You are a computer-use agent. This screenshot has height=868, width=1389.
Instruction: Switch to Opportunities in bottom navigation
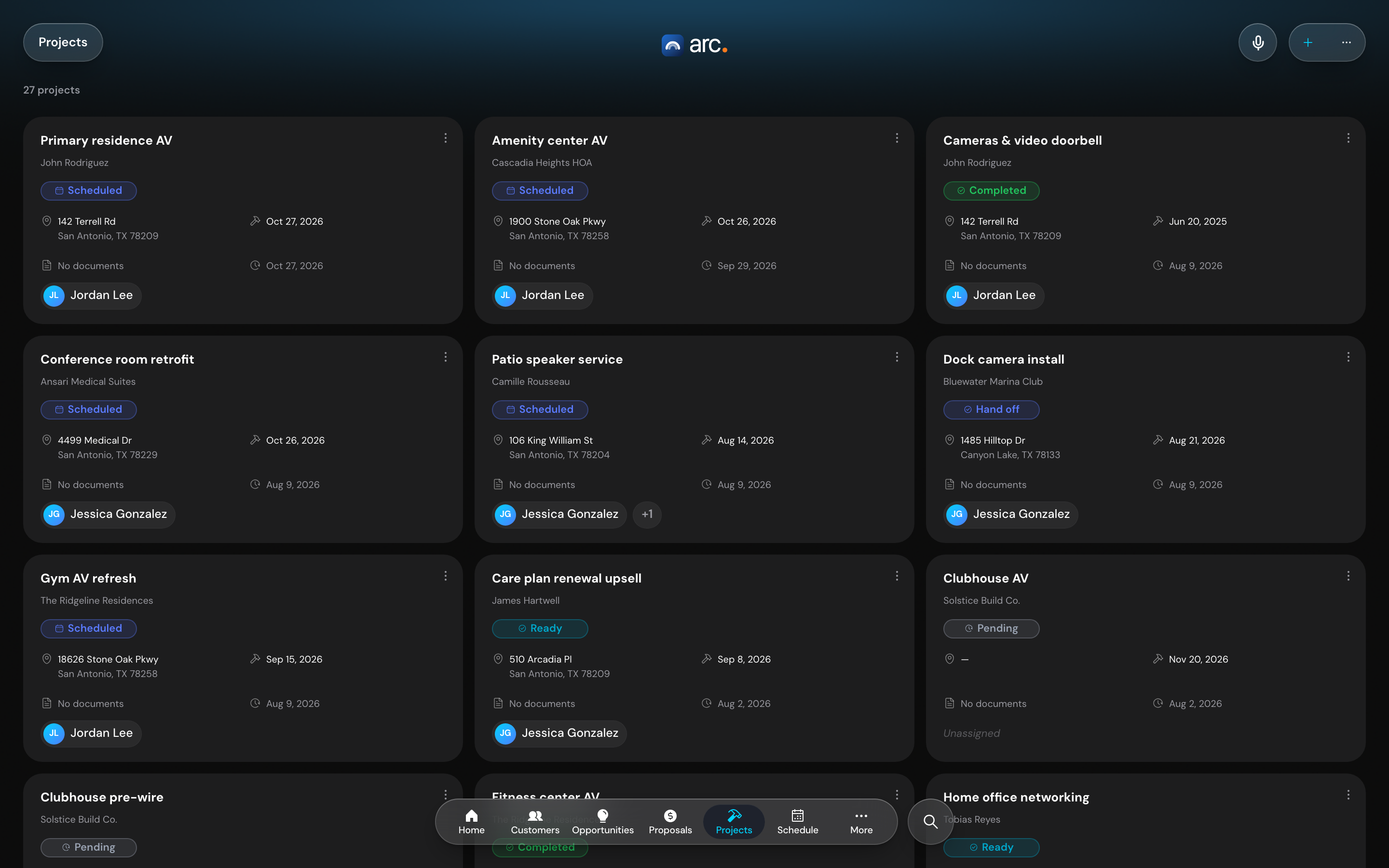point(603,822)
